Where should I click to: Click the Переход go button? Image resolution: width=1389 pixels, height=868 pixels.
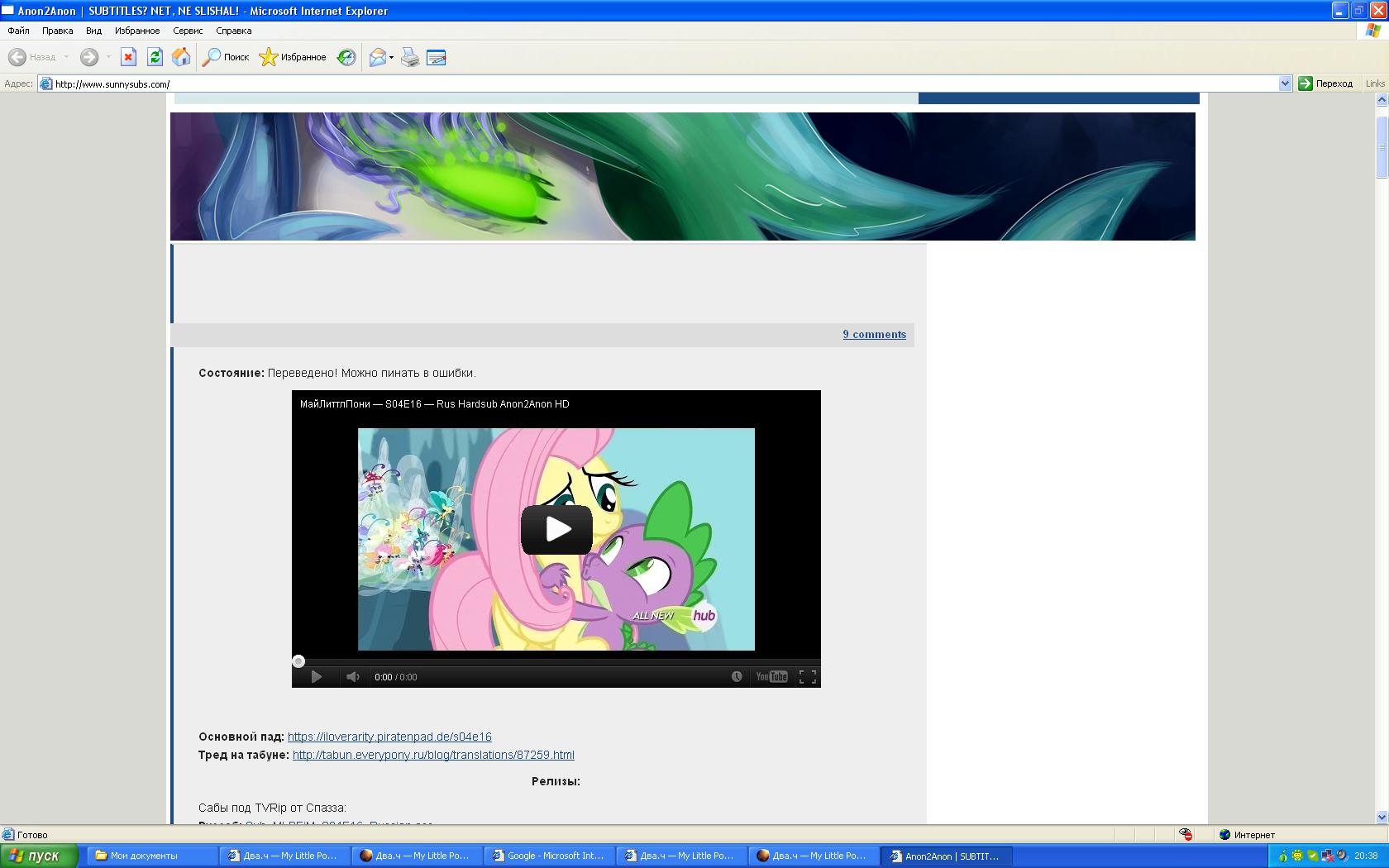pos(1326,83)
